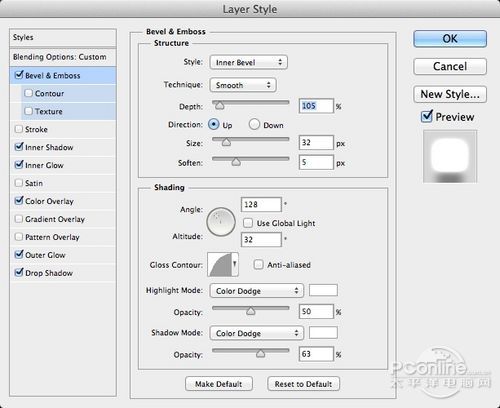Click the layer style preview thumbnail
Screen dimensions: 500x408
450,156
